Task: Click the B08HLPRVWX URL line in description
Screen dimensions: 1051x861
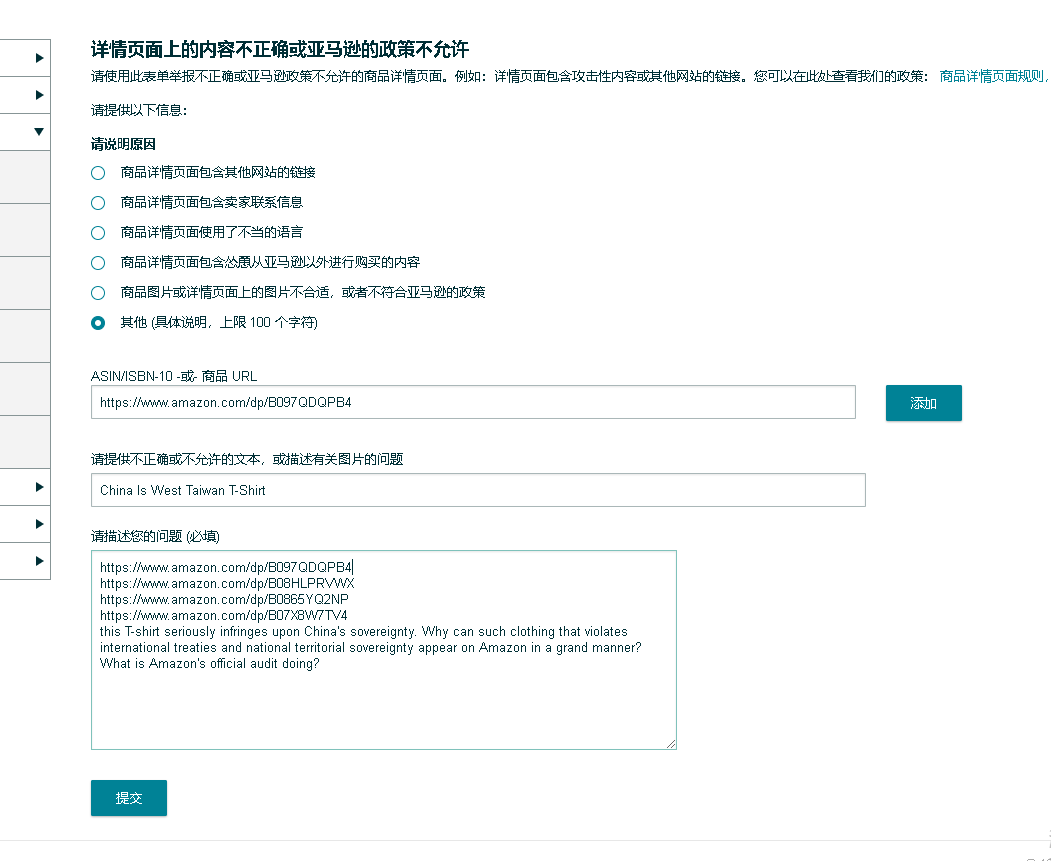Action: (x=227, y=584)
